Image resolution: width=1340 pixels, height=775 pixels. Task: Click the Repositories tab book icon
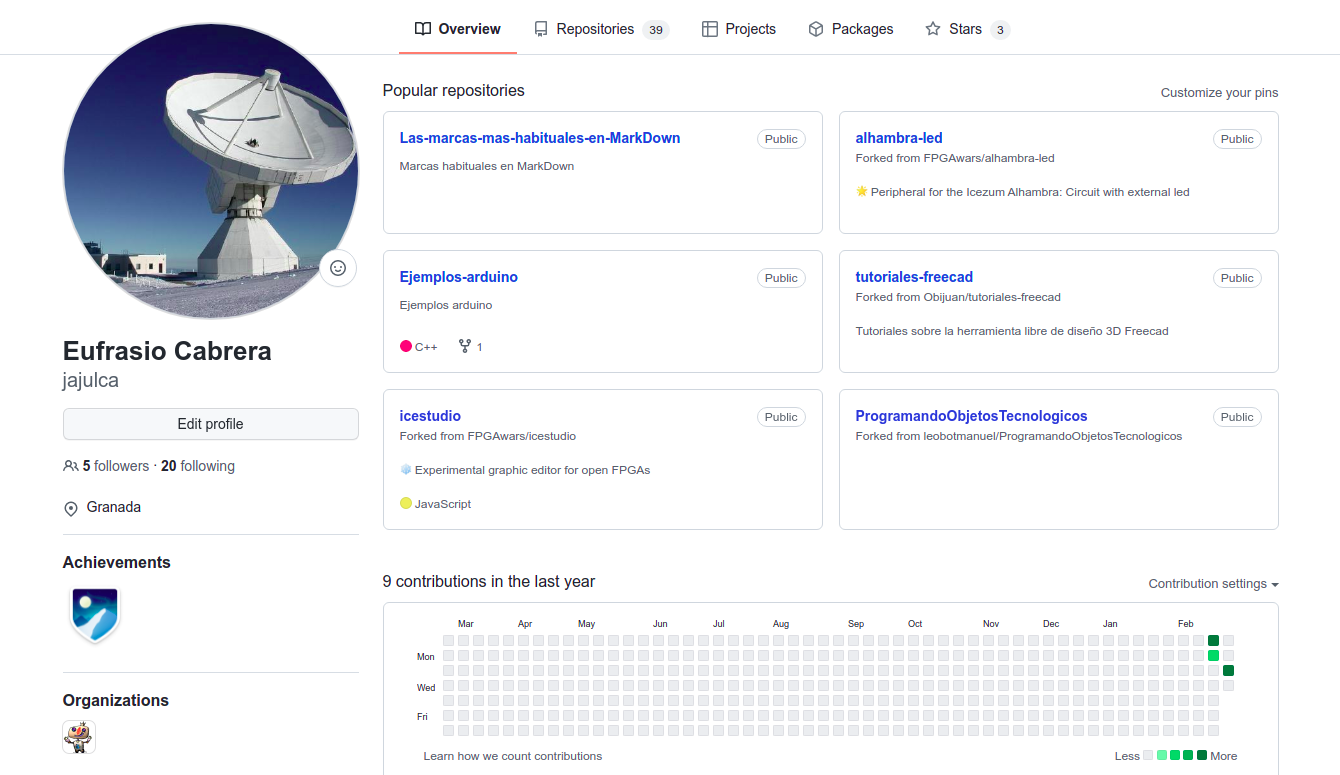coord(541,29)
